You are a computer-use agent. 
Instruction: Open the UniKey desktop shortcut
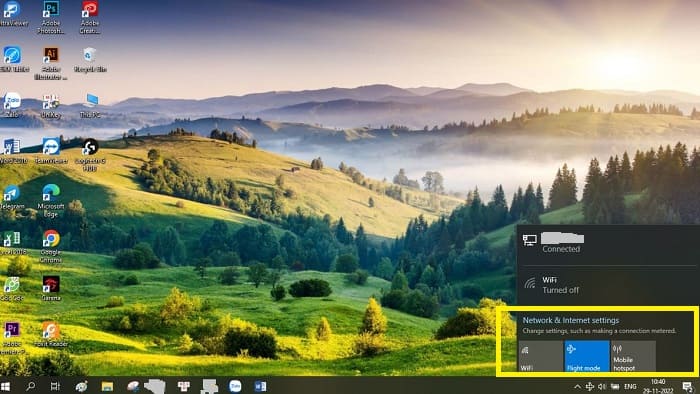point(51,105)
